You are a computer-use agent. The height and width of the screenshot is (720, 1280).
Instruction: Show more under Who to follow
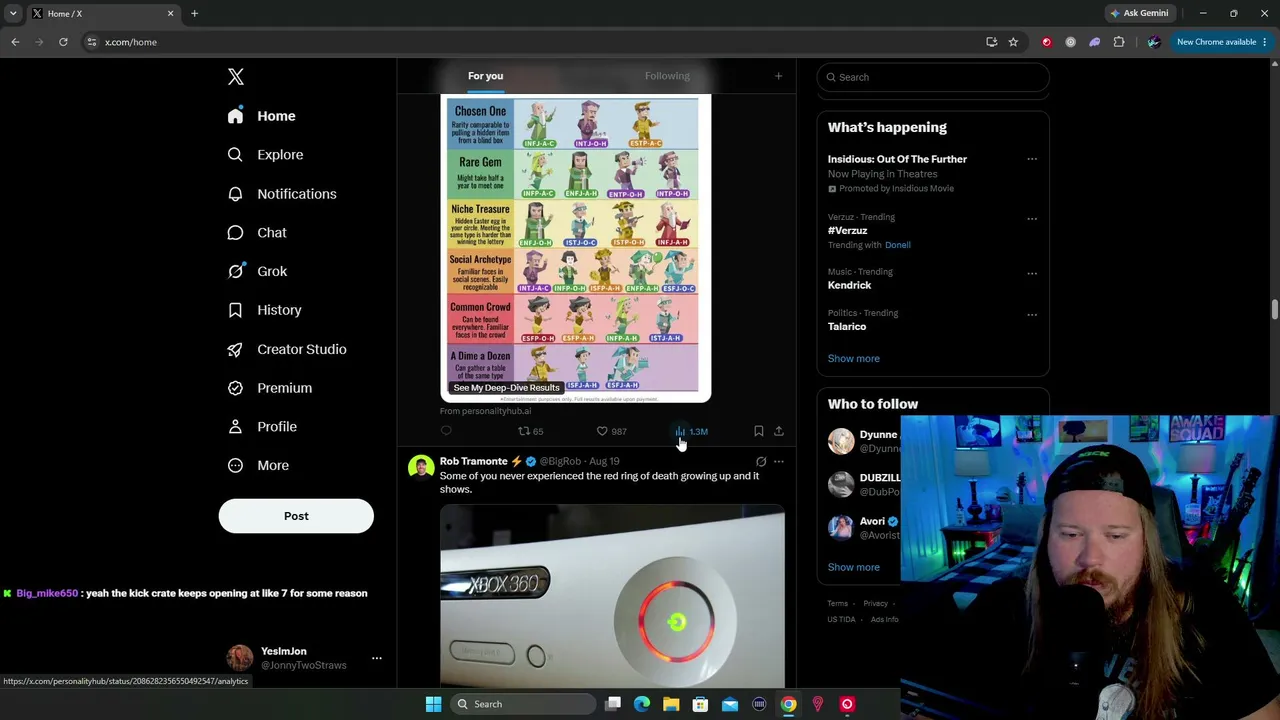coord(853,567)
